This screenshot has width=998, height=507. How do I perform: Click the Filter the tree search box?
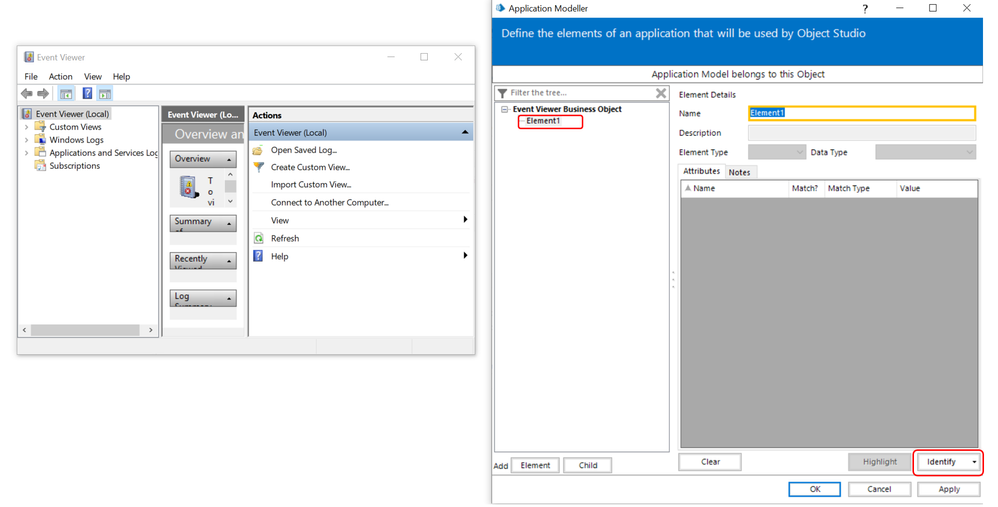tap(580, 93)
